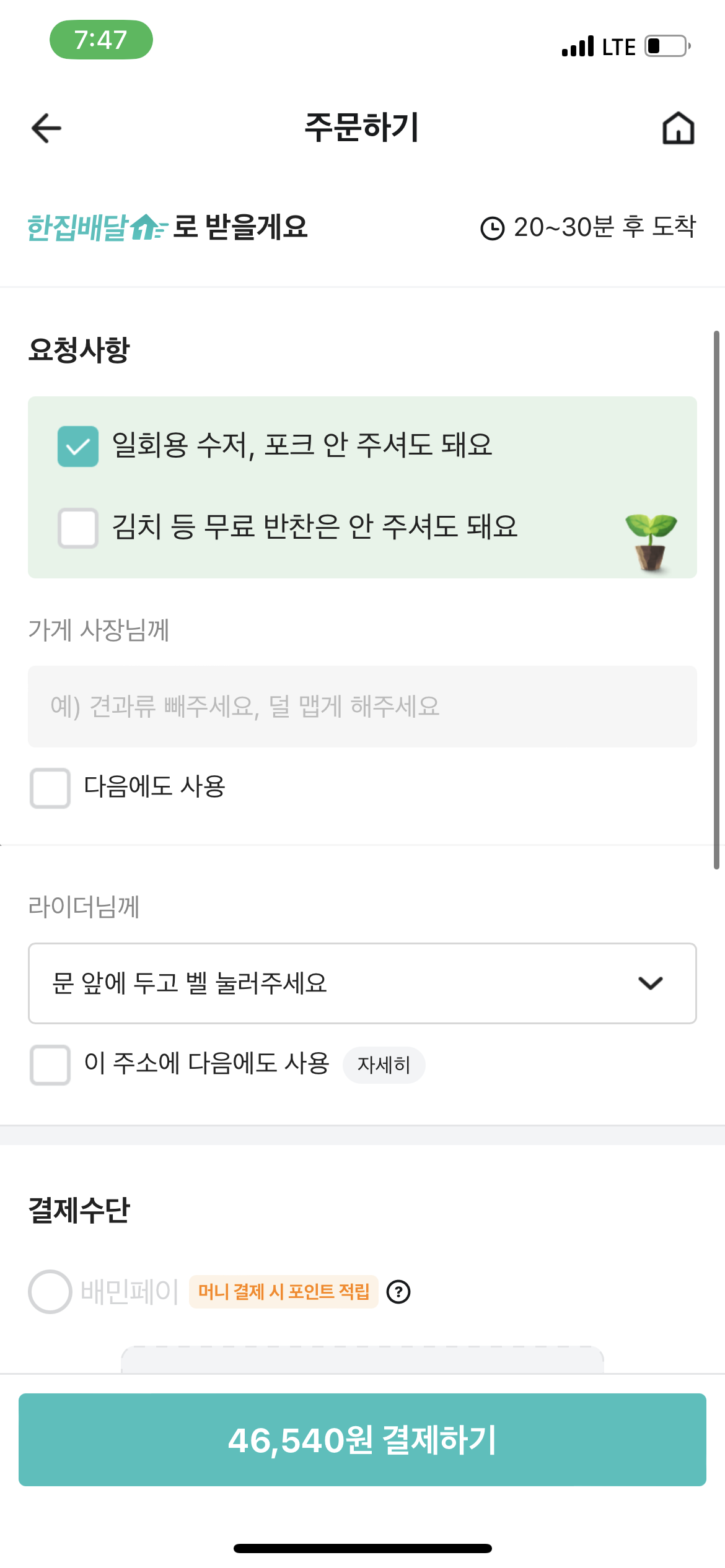Tap the 자세히 details button
The image size is (725, 1568).
click(x=384, y=1065)
